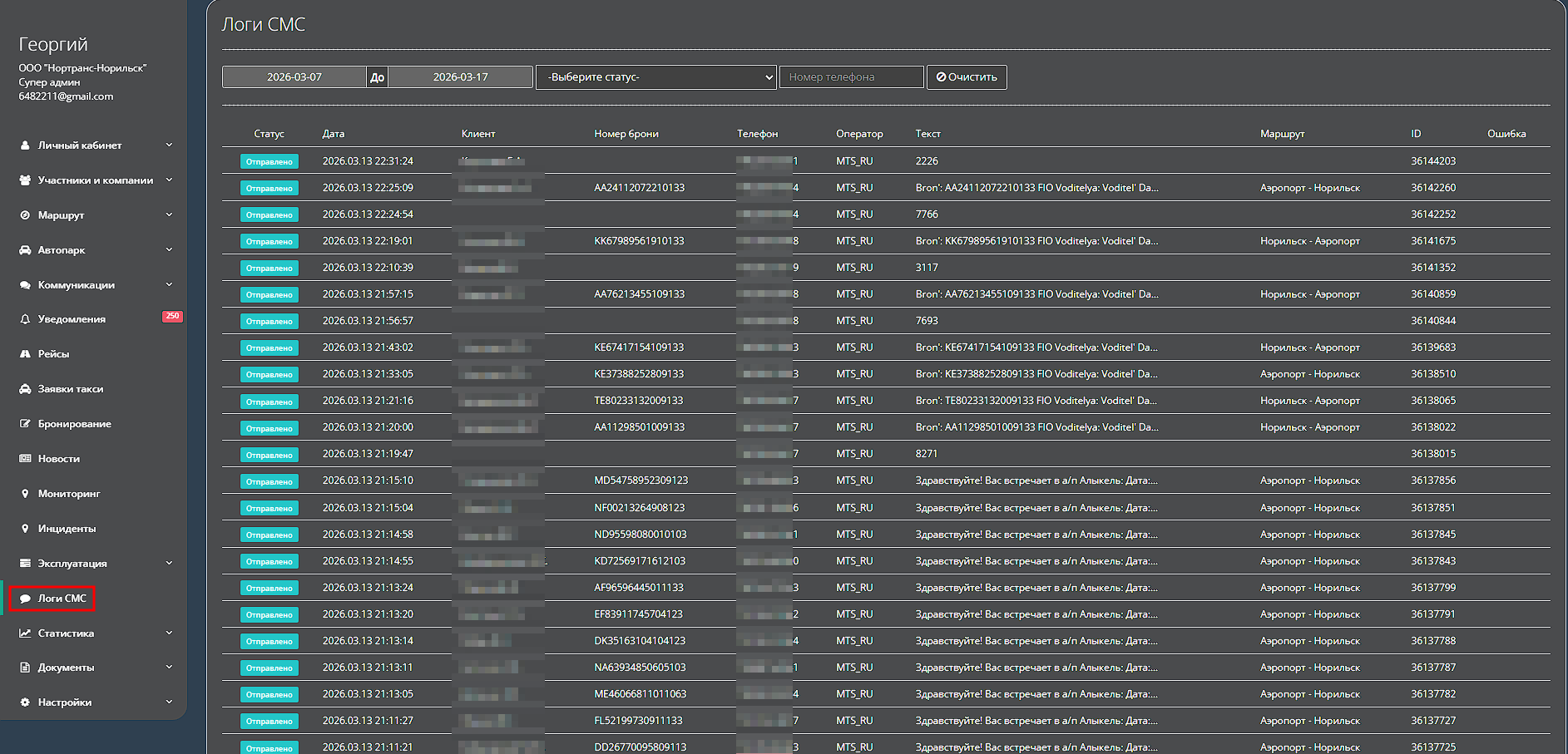Click the group icon beside Участники и компании

[25, 180]
